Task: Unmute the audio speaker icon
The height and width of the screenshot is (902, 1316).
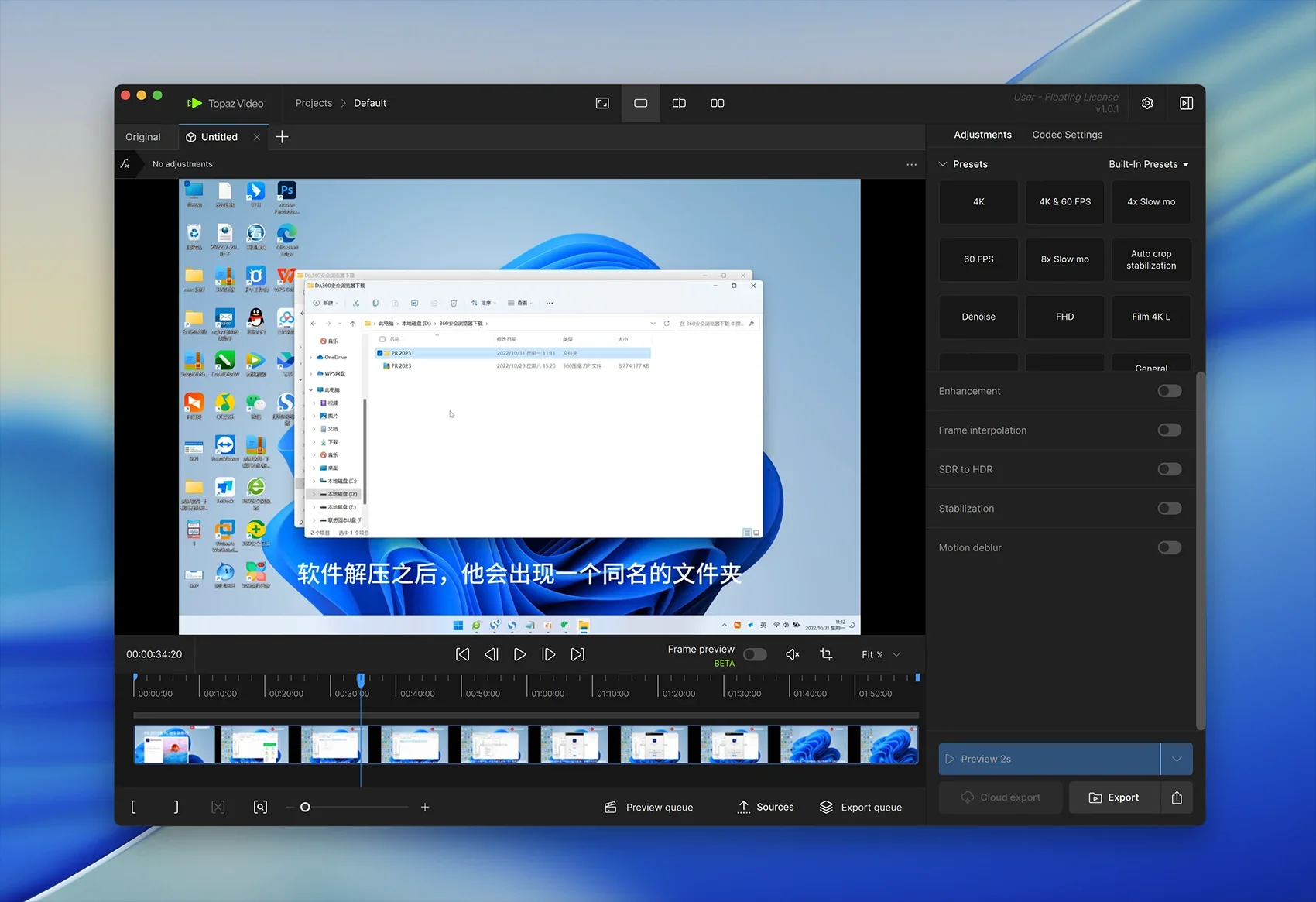Action: (793, 654)
